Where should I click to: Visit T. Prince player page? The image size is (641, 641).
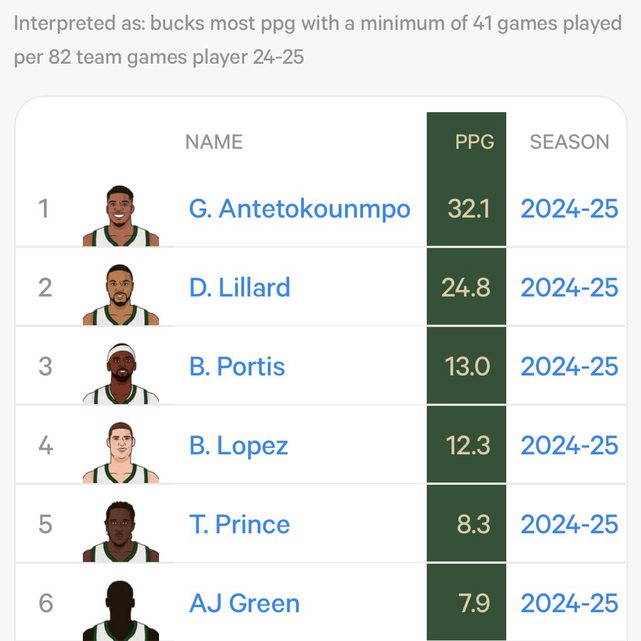(239, 525)
